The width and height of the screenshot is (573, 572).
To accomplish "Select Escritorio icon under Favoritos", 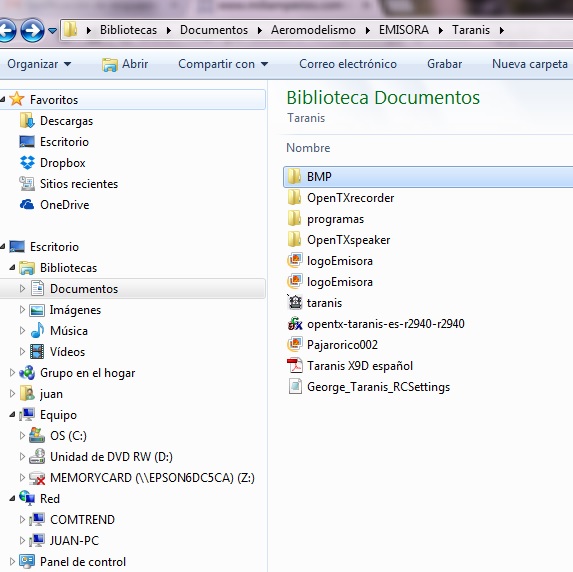I will (27, 142).
